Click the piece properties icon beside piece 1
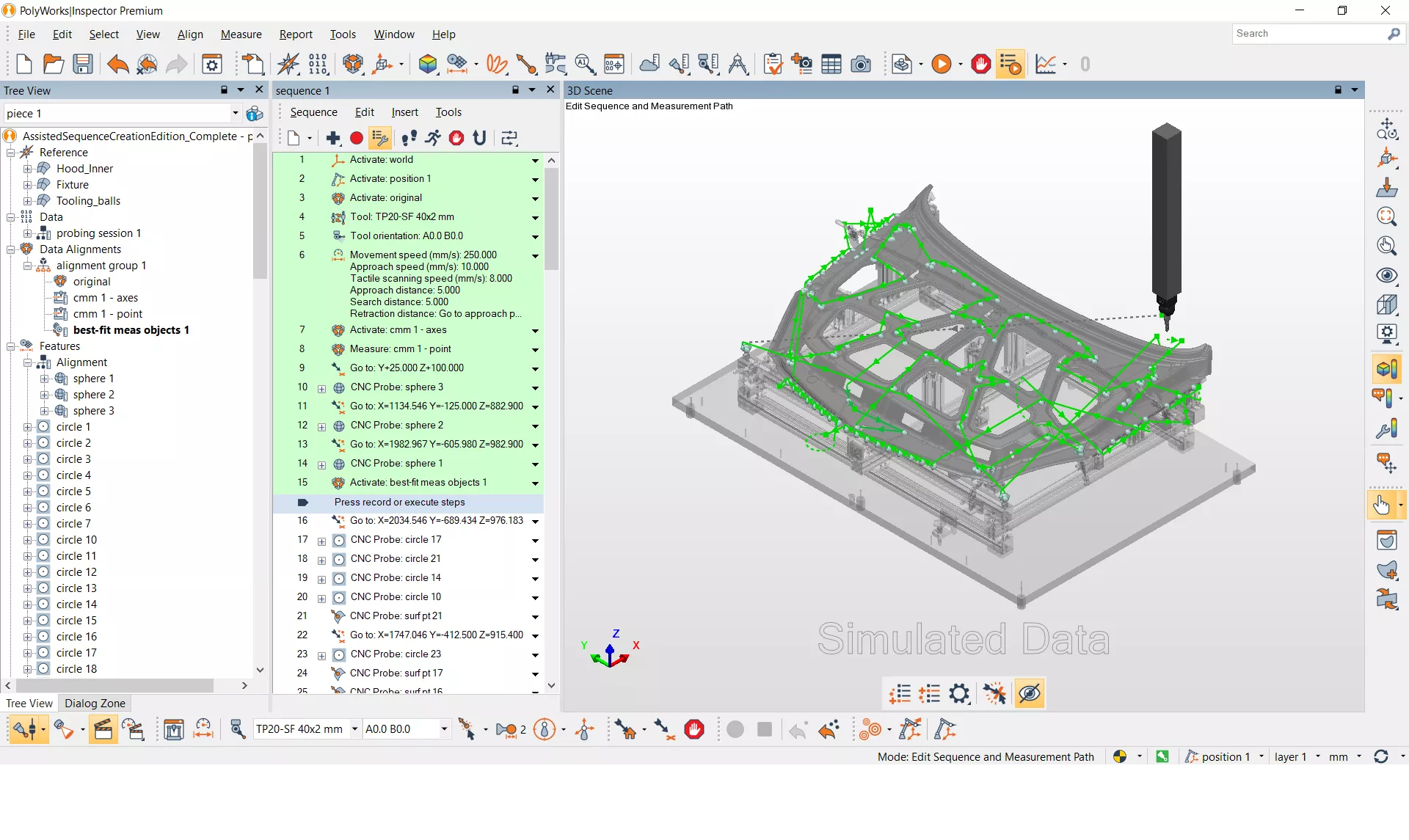1409x840 pixels. tap(255, 114)
